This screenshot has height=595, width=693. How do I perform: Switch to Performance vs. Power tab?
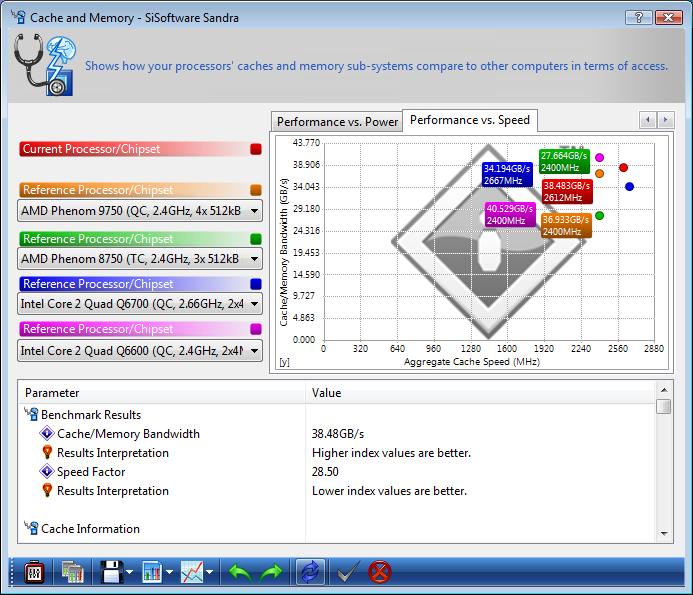point(337,122)
